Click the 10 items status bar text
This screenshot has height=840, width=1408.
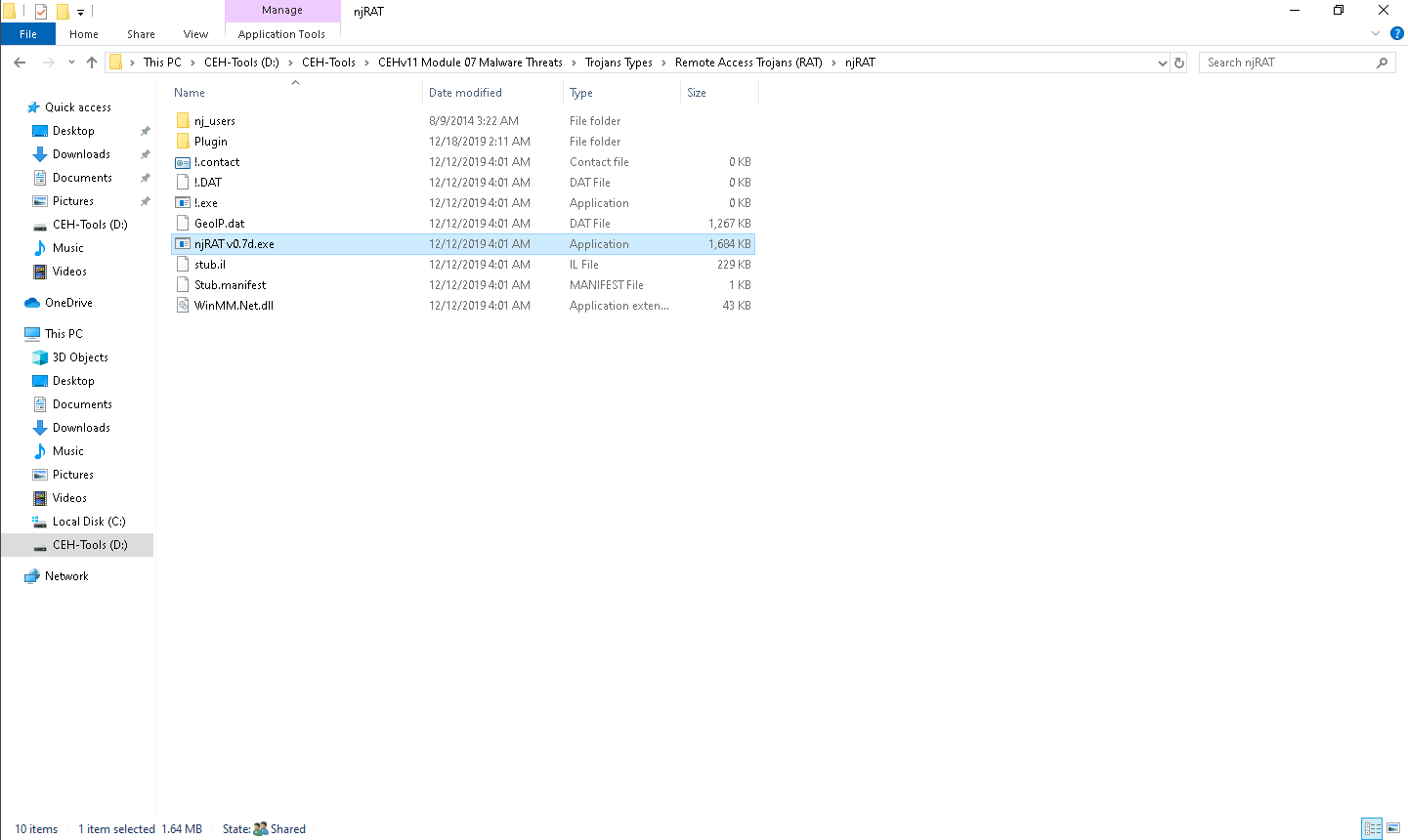(36, 829)
